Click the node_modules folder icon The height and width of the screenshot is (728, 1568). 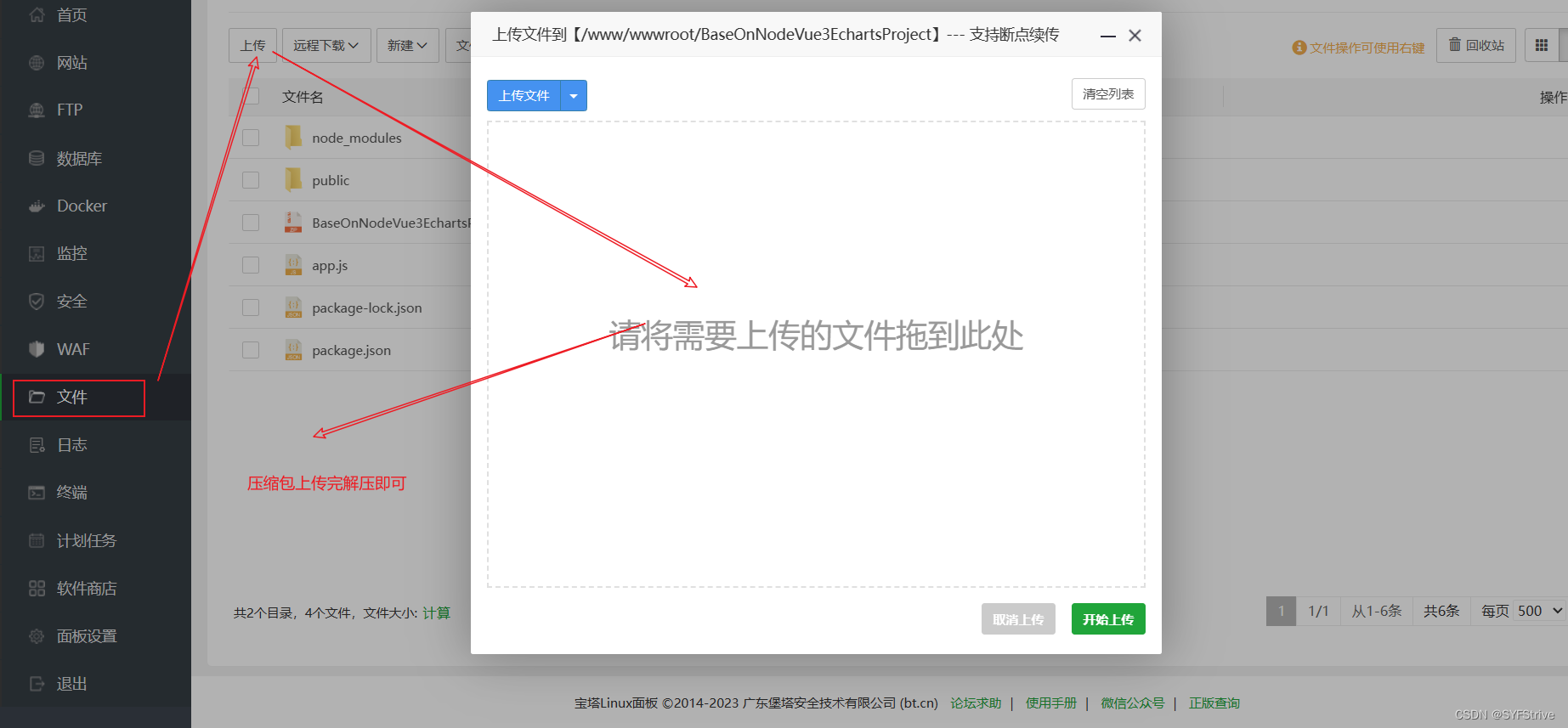(x=293, y=137)
